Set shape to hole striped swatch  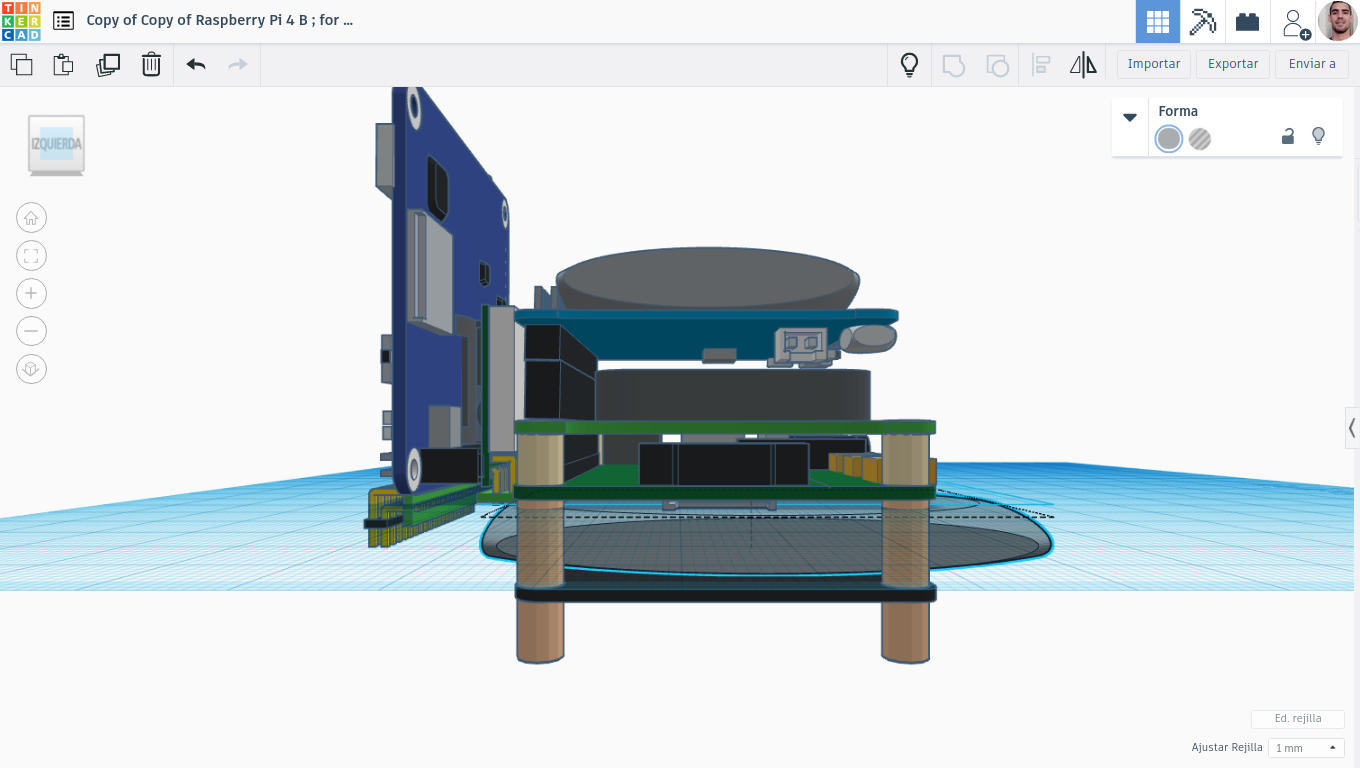coord(1200,139)
